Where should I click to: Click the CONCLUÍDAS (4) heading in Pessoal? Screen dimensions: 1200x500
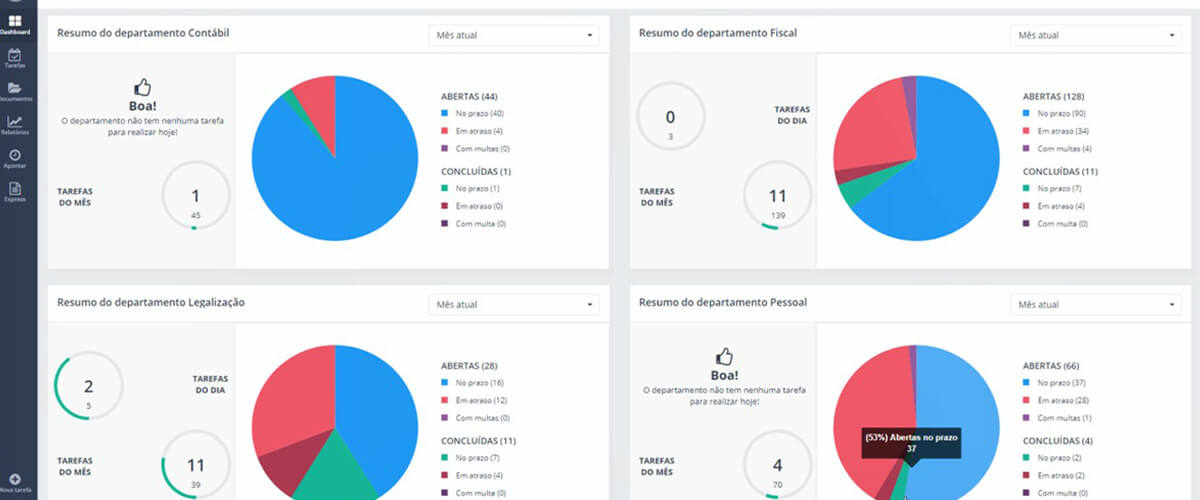pyautogui.click(x=1056, y=440)
